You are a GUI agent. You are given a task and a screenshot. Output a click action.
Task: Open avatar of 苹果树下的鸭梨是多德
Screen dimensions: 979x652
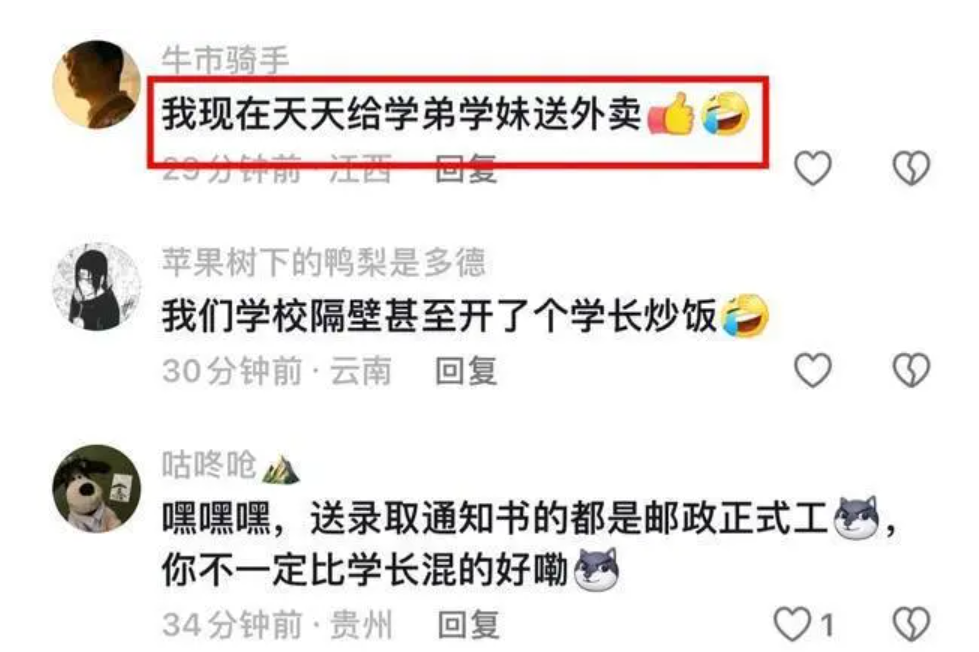pyautogui.click(x=96, y=287)
